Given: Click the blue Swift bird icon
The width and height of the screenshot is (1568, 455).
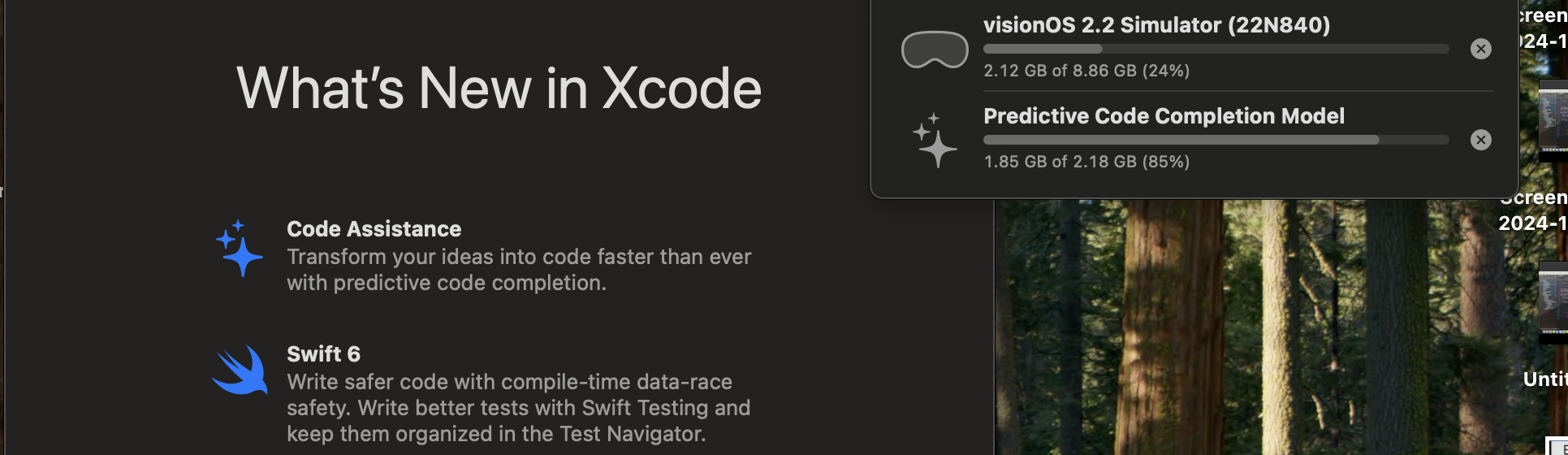Looking at the screenshot, I should click(x=240, y=370).
